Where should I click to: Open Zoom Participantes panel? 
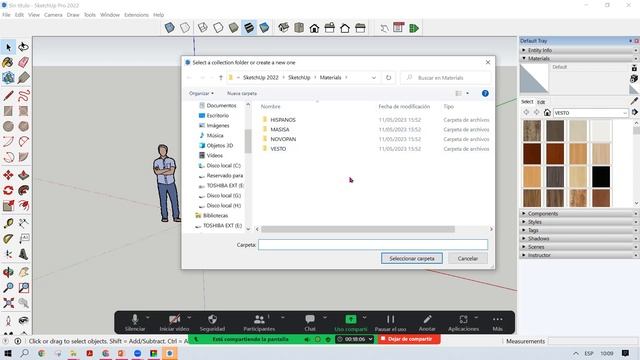coord(259,322)
